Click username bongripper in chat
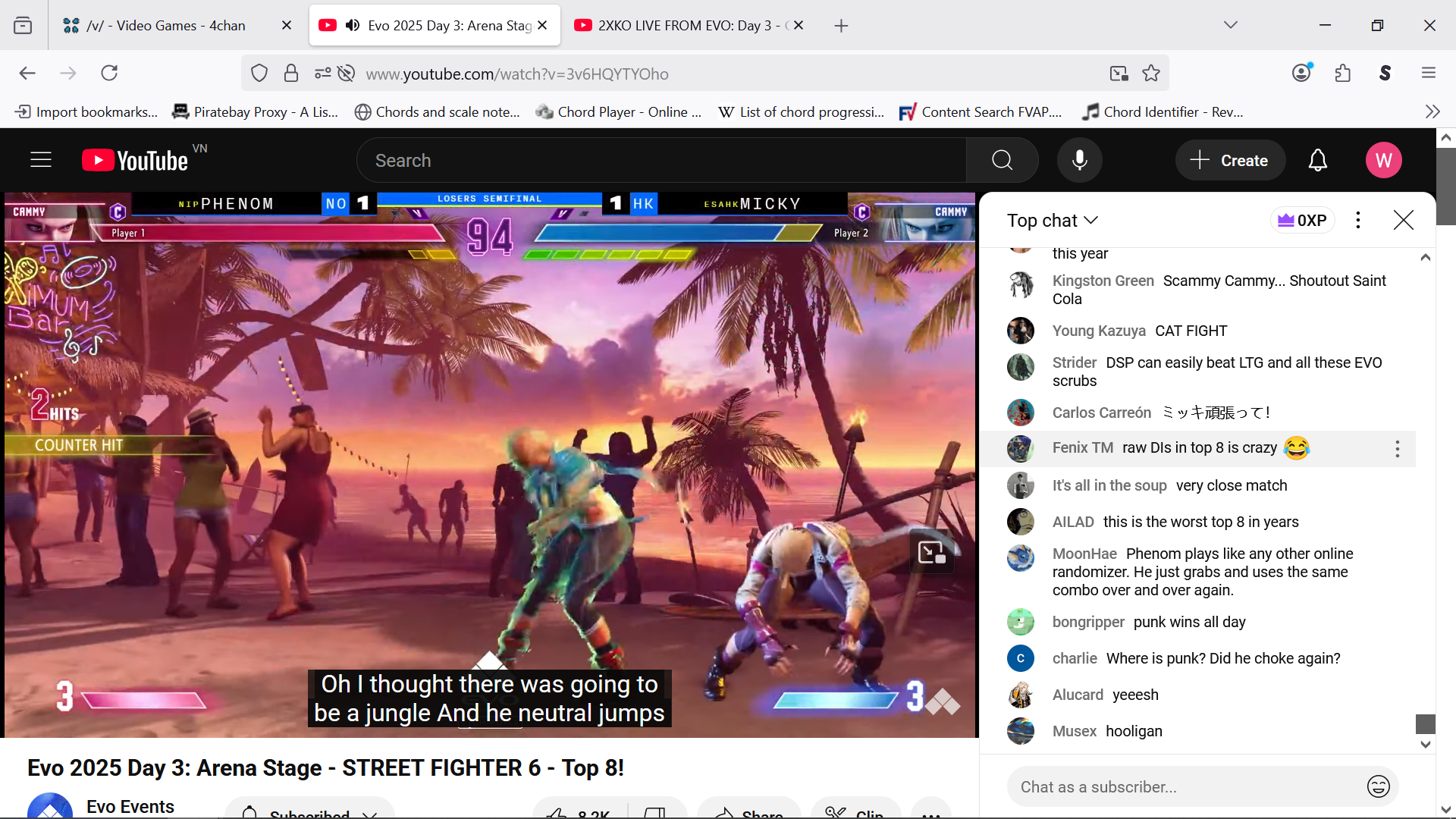Viewport: 1456px width, 819px height. (1088, 622)
